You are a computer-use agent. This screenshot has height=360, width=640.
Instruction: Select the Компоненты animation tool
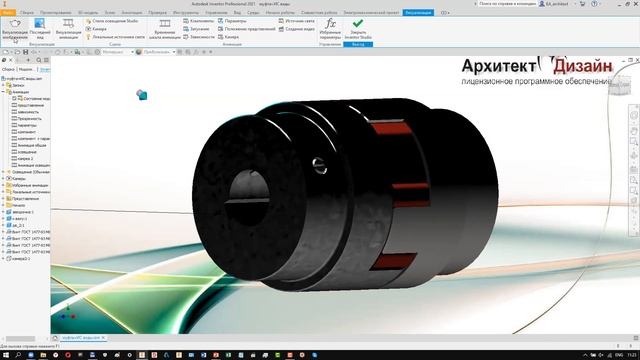click(198, 21)
